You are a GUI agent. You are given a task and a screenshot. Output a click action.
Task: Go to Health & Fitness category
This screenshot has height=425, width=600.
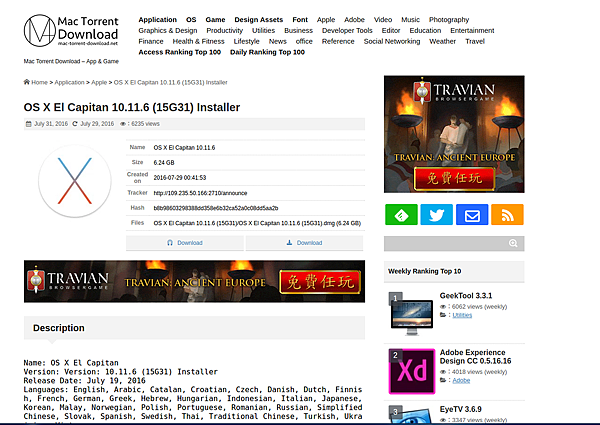tap(199, 41)
